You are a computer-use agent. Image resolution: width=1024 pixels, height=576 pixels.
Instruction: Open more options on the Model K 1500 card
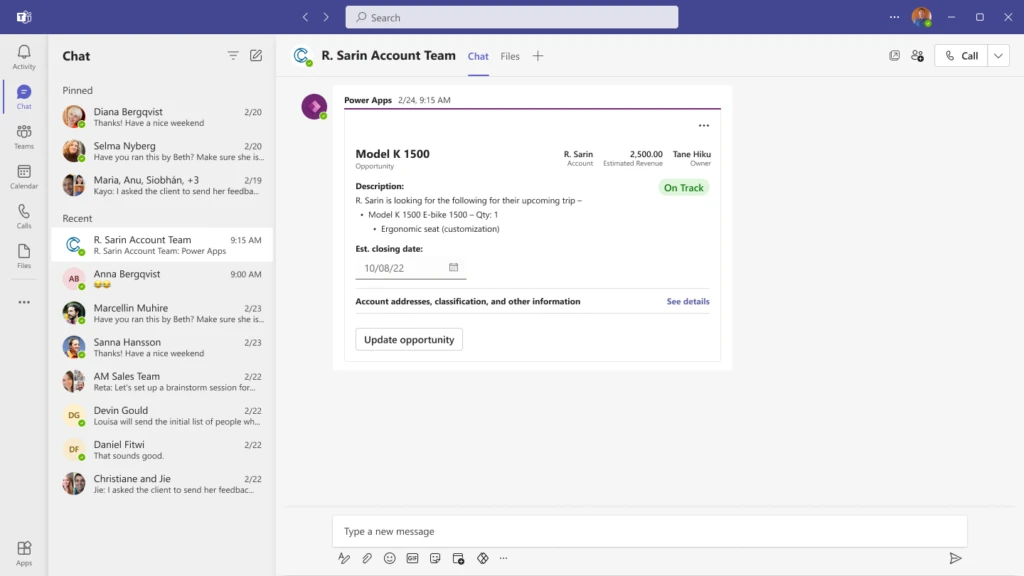click(704, 124)
